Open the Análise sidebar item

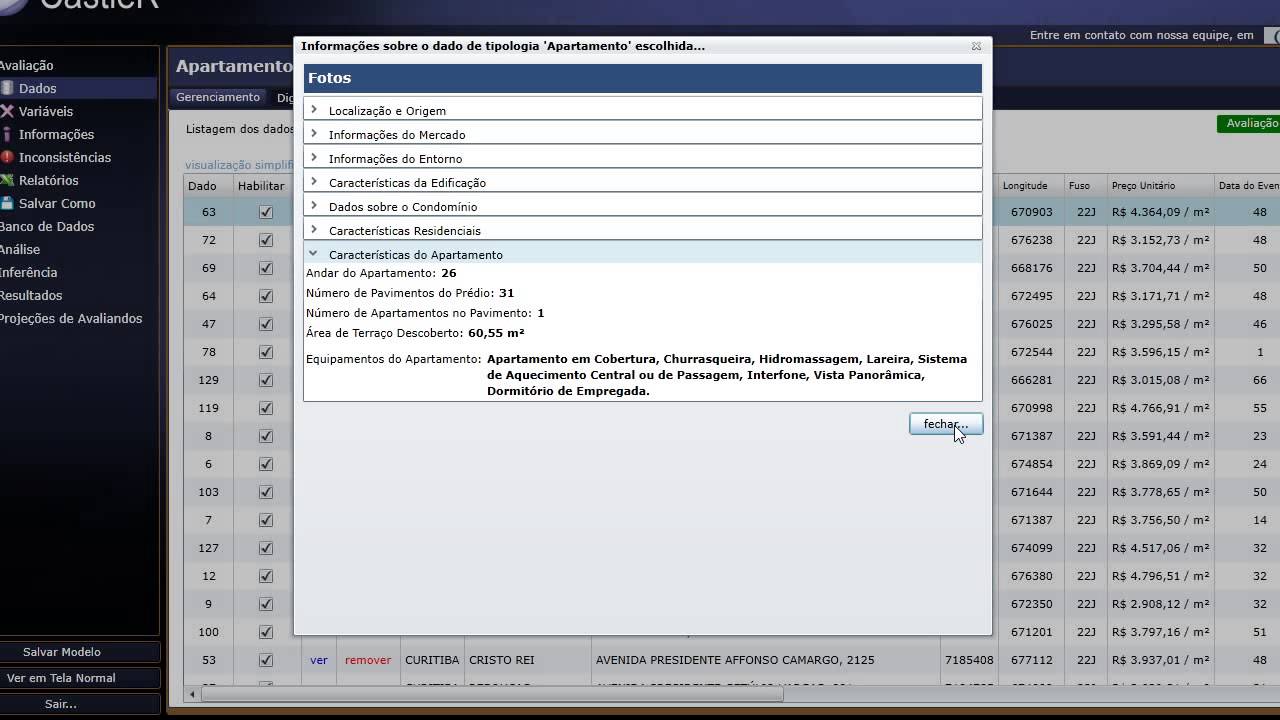(20, 249)
